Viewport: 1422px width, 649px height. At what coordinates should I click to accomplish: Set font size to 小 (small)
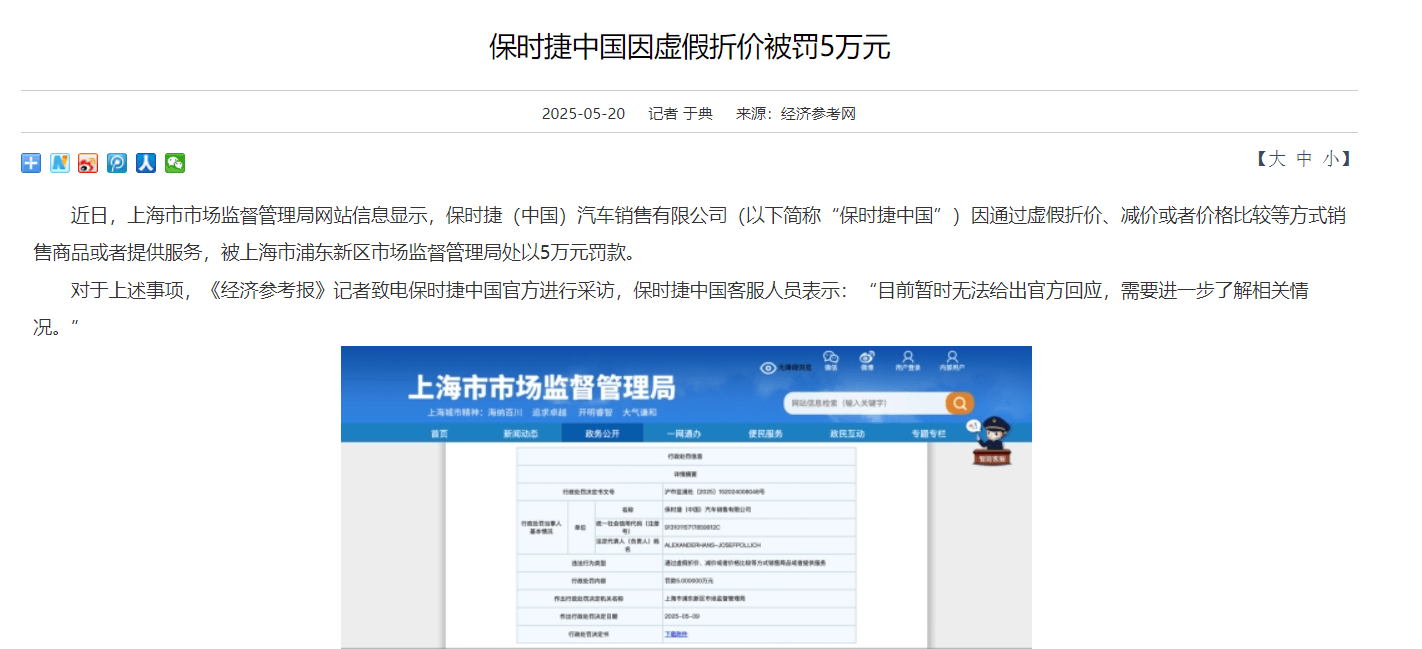pos(1331,159)
